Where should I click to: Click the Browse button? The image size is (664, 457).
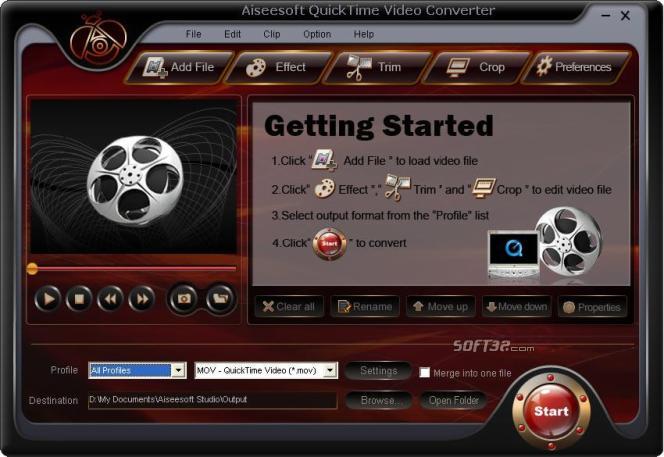tap(378, 400)
